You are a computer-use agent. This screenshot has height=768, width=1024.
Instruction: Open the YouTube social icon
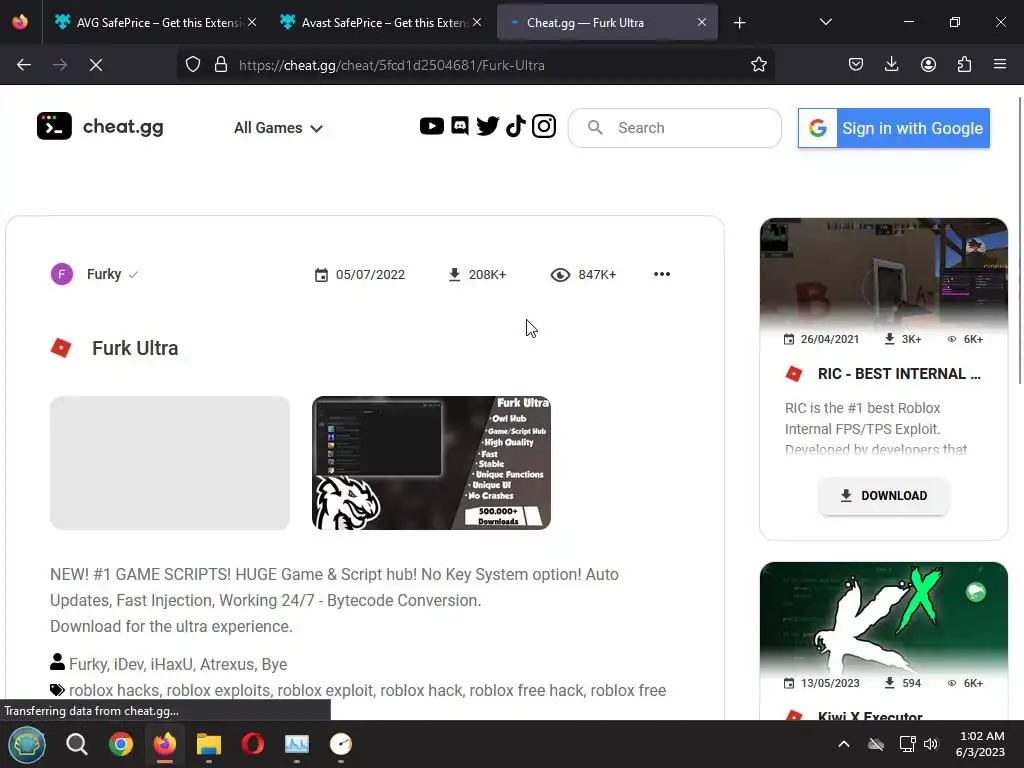(x=431, y=126)
